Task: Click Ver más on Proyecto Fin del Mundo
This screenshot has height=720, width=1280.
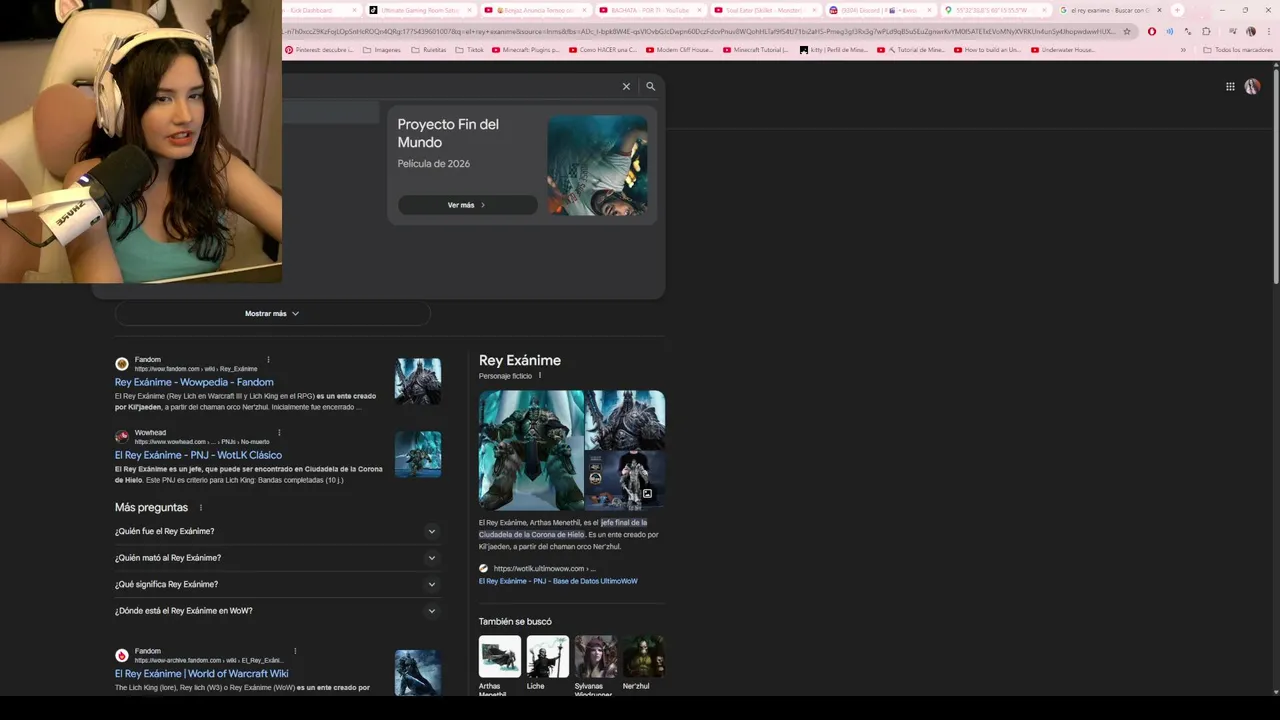Action: coord(467,205)
